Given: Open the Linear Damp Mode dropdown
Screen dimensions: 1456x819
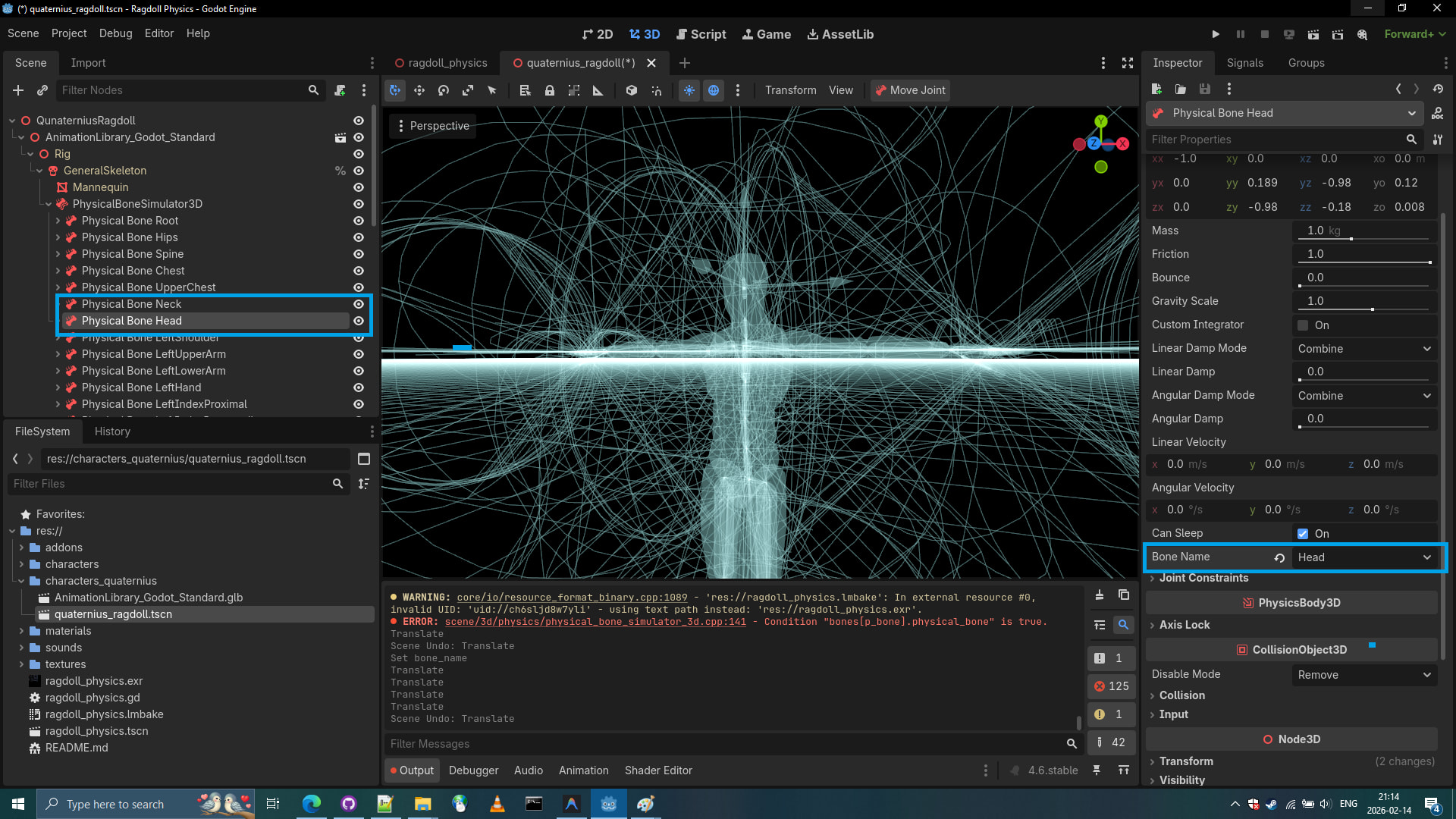Looking at the screenshot, I should tap(1363, 349).
